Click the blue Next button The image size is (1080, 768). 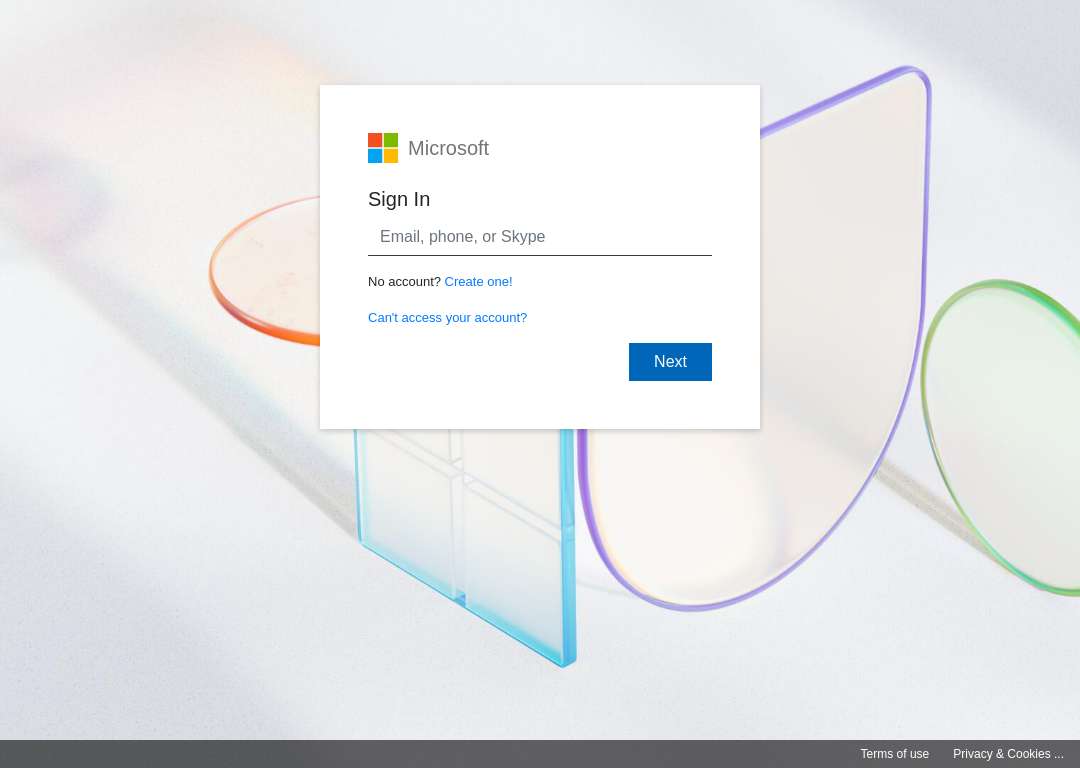670,362
